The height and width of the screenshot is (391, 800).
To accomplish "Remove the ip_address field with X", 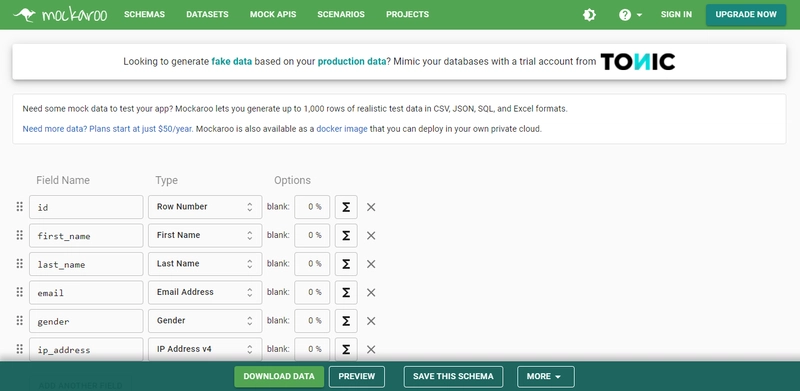I will click(x=371, y=350).
